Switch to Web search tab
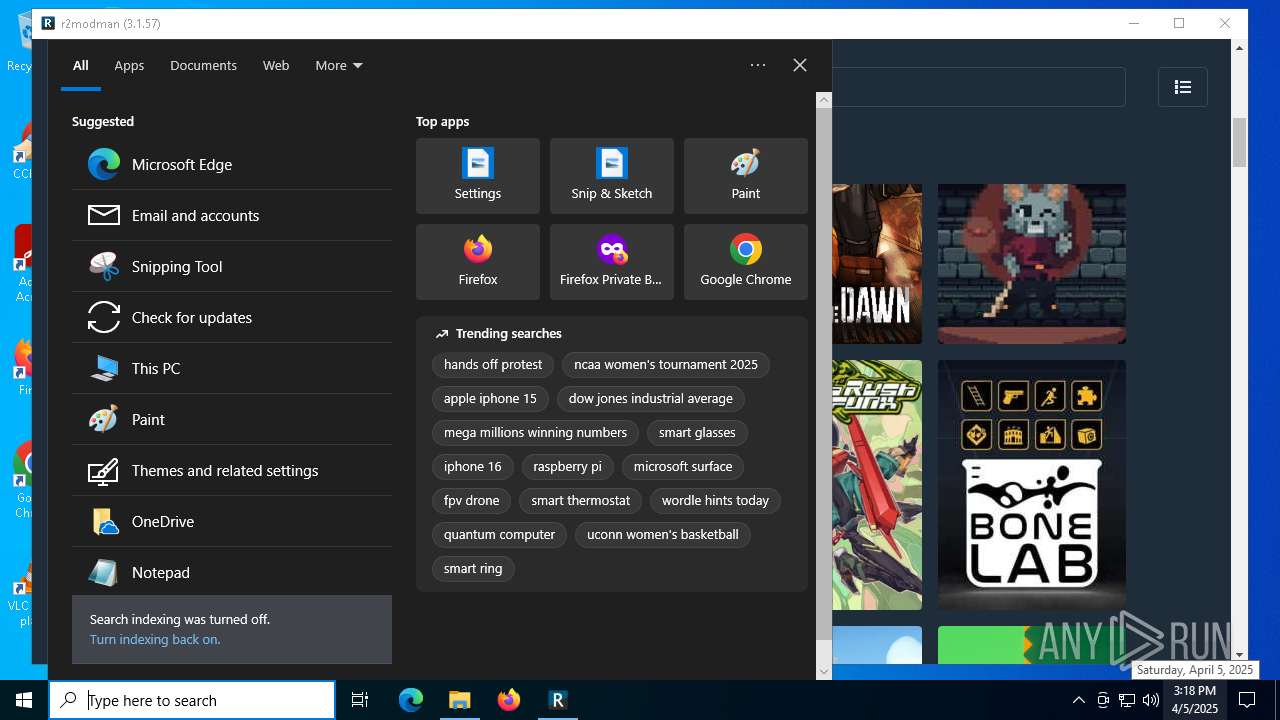1280x720 pixels. click(276, 65)
